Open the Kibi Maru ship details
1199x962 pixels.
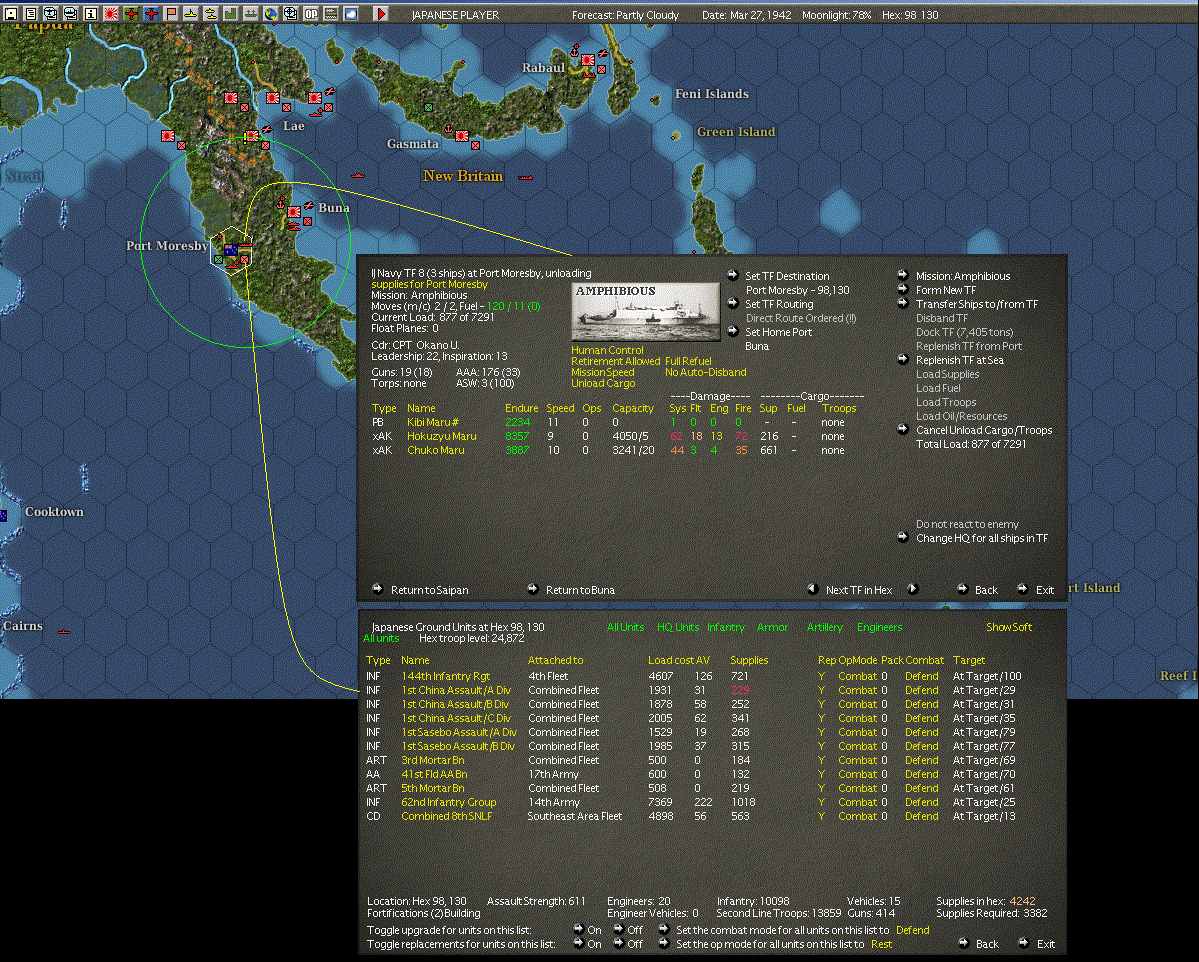(x=433, y=422)
